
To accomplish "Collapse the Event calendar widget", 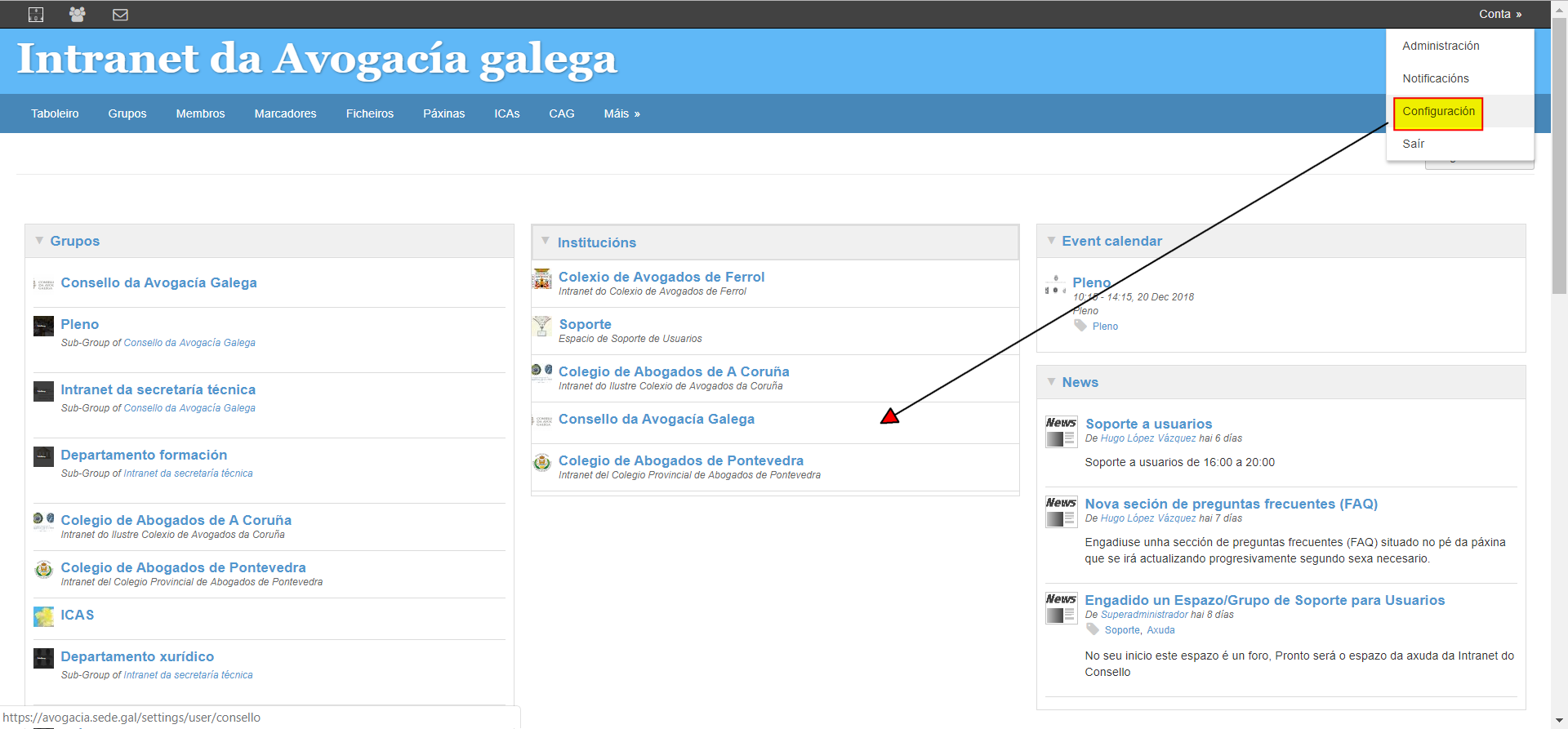I will coord(1051,241).
